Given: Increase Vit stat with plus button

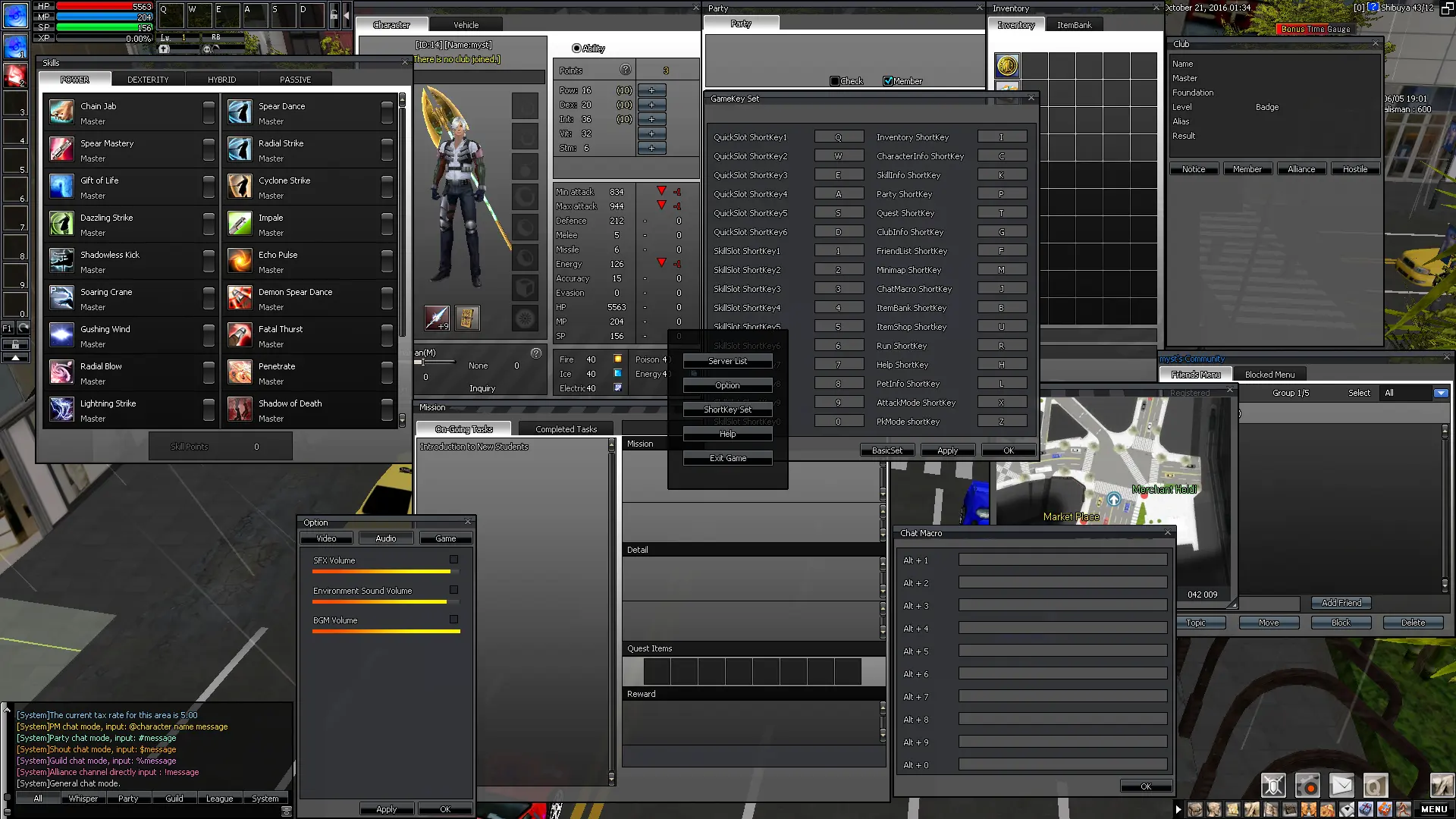Looking at the screenshot, I should click(x=651, y=133).
